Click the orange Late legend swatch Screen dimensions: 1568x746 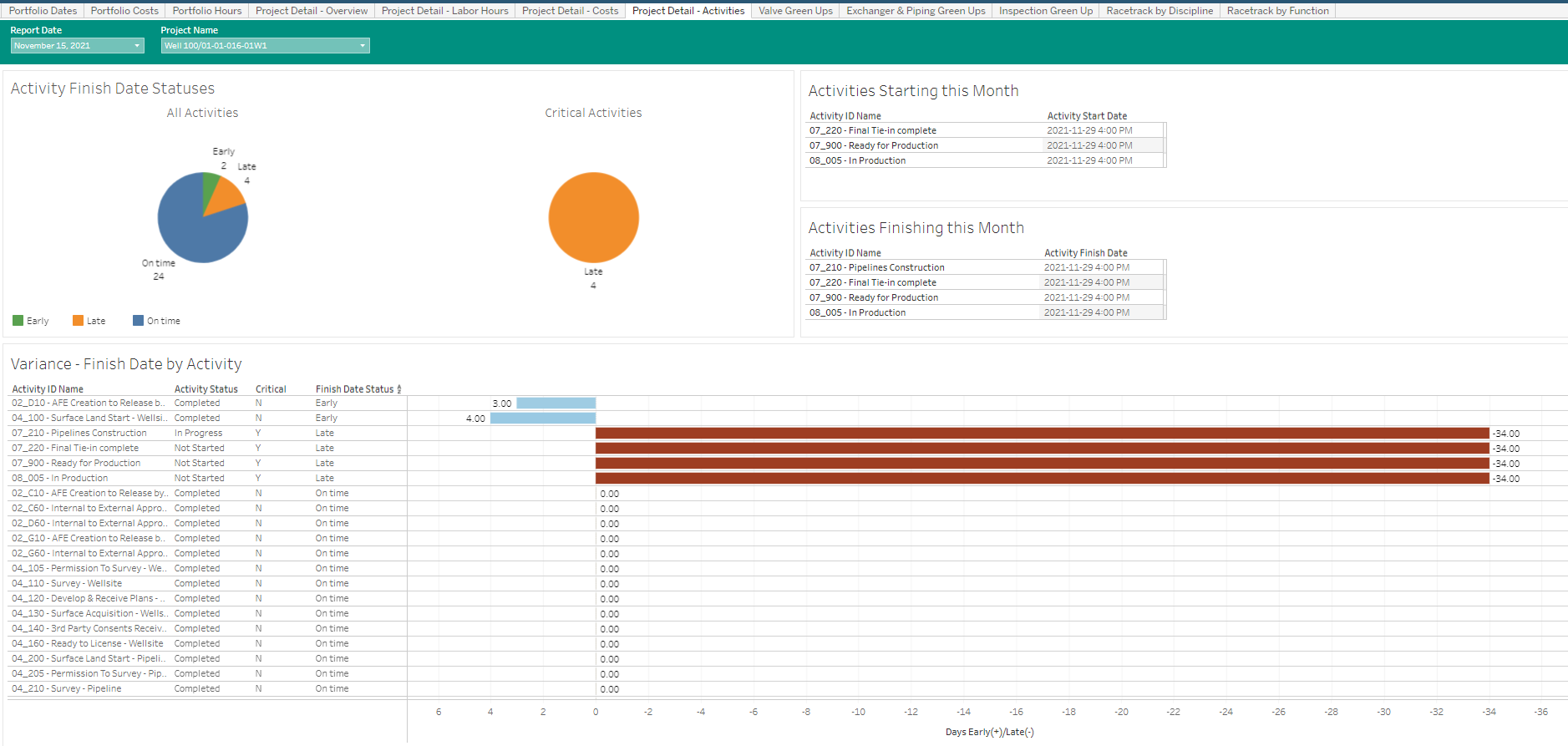click(78, 321)
